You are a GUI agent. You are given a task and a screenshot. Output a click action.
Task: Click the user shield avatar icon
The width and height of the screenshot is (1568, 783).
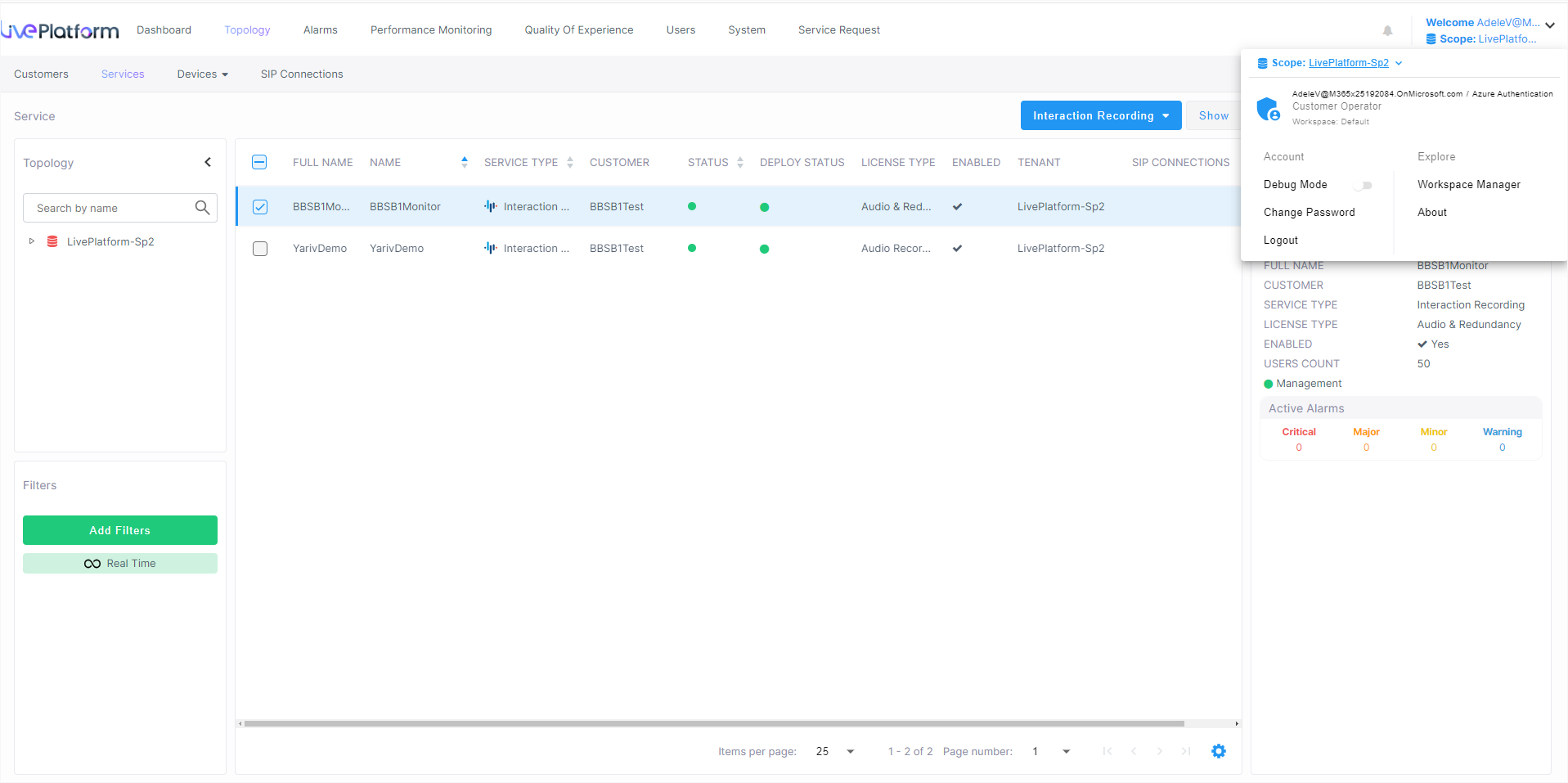(x=1269, y=108)
